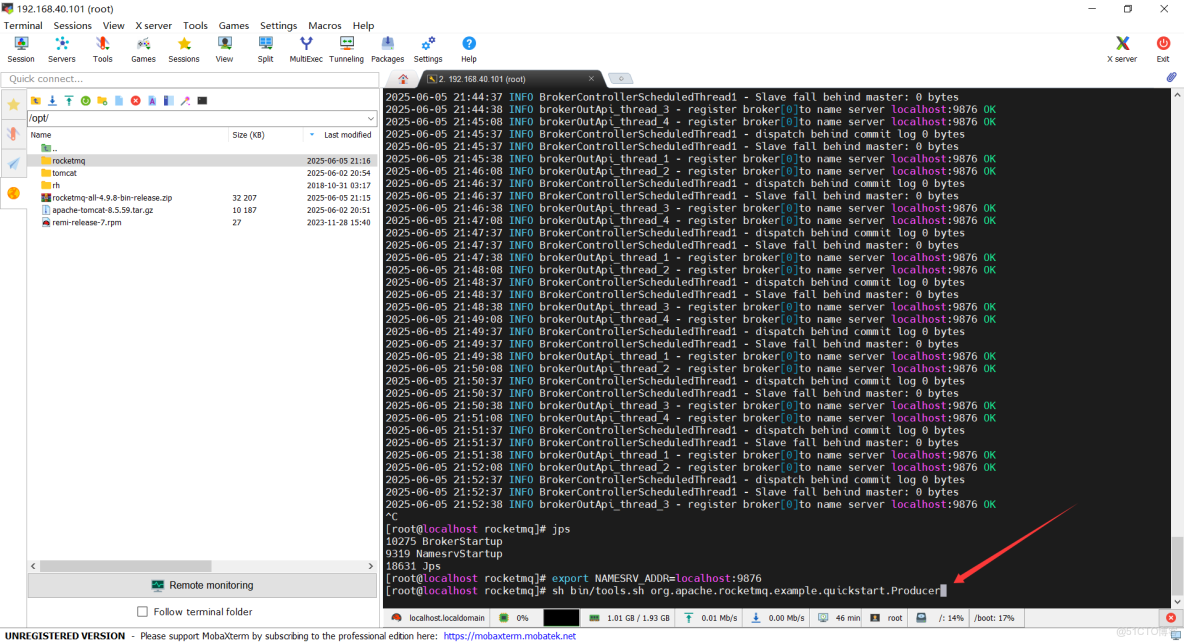Viewport: 1184px width, 643px height.
Task: Navigate to the parent folder in file browser
Action: 35,100
